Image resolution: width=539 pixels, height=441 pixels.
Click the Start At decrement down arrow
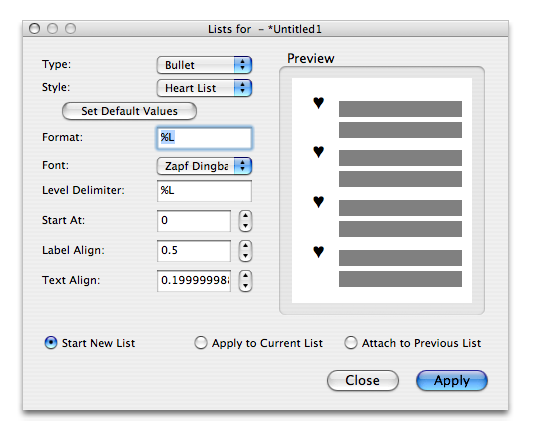pyautogui.click(x=245, y=226)
